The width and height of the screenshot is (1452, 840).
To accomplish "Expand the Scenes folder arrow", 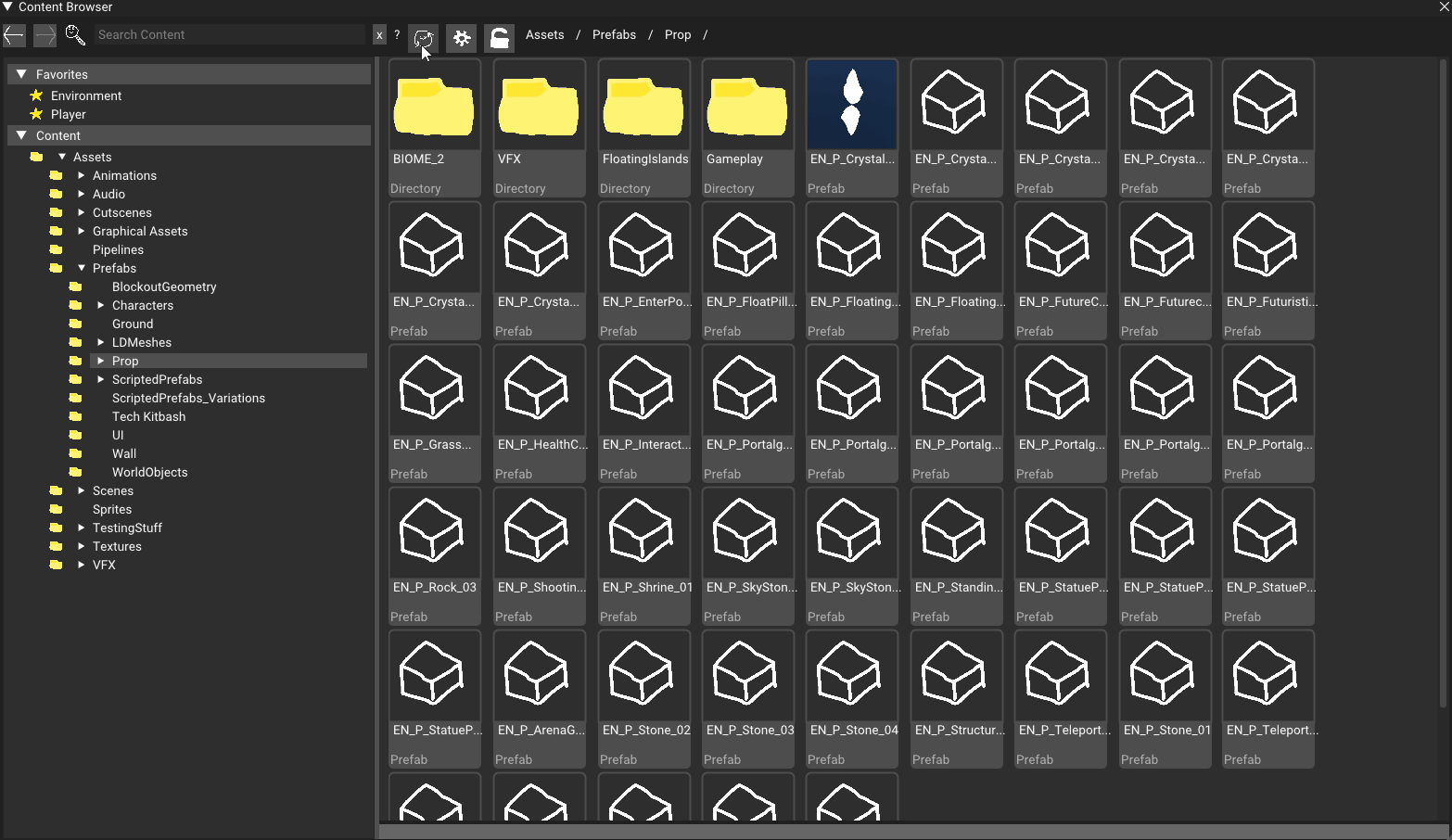I will (x=82, y=490).
